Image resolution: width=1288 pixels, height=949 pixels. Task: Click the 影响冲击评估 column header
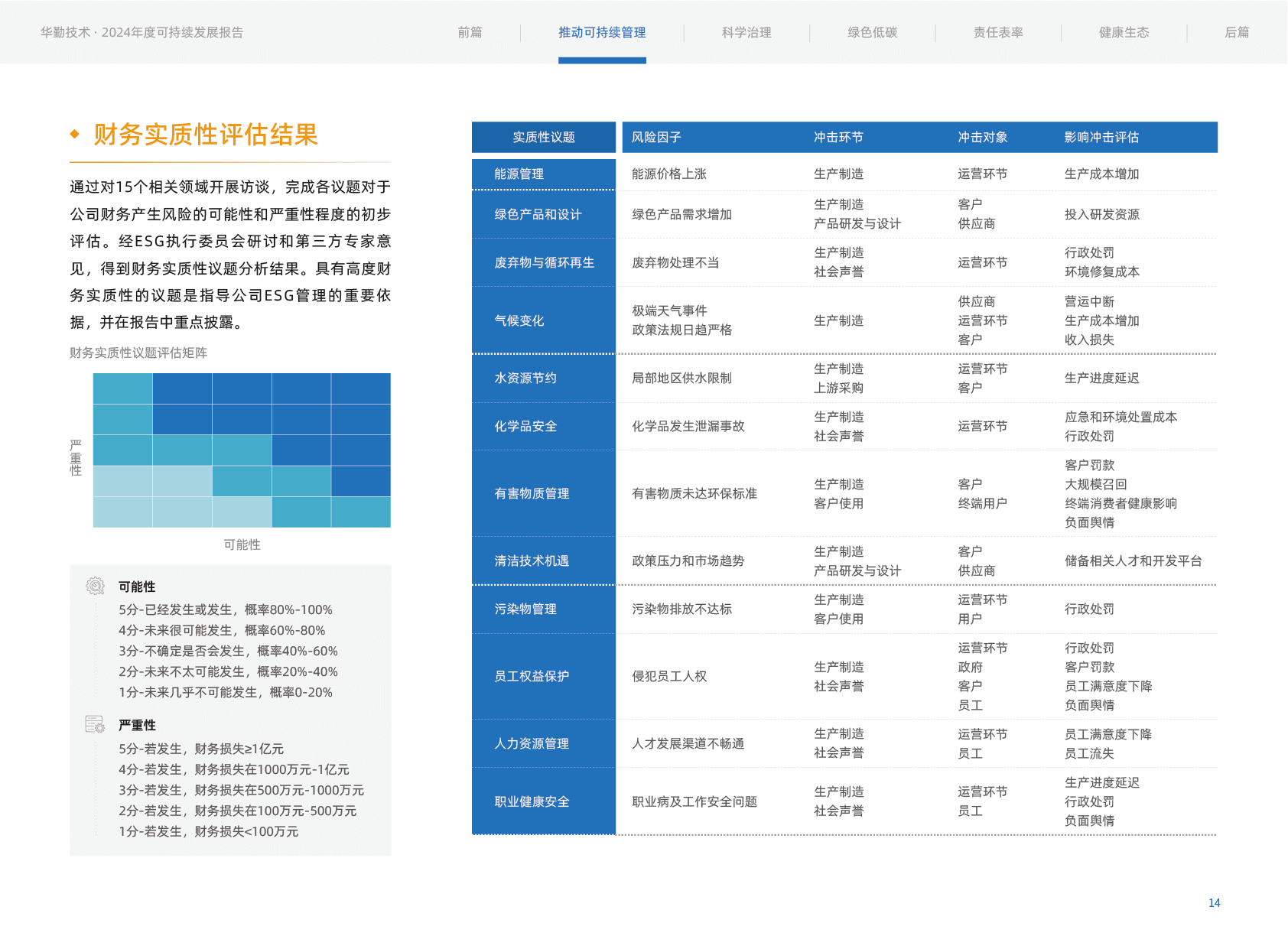[x=1101, y=137]
